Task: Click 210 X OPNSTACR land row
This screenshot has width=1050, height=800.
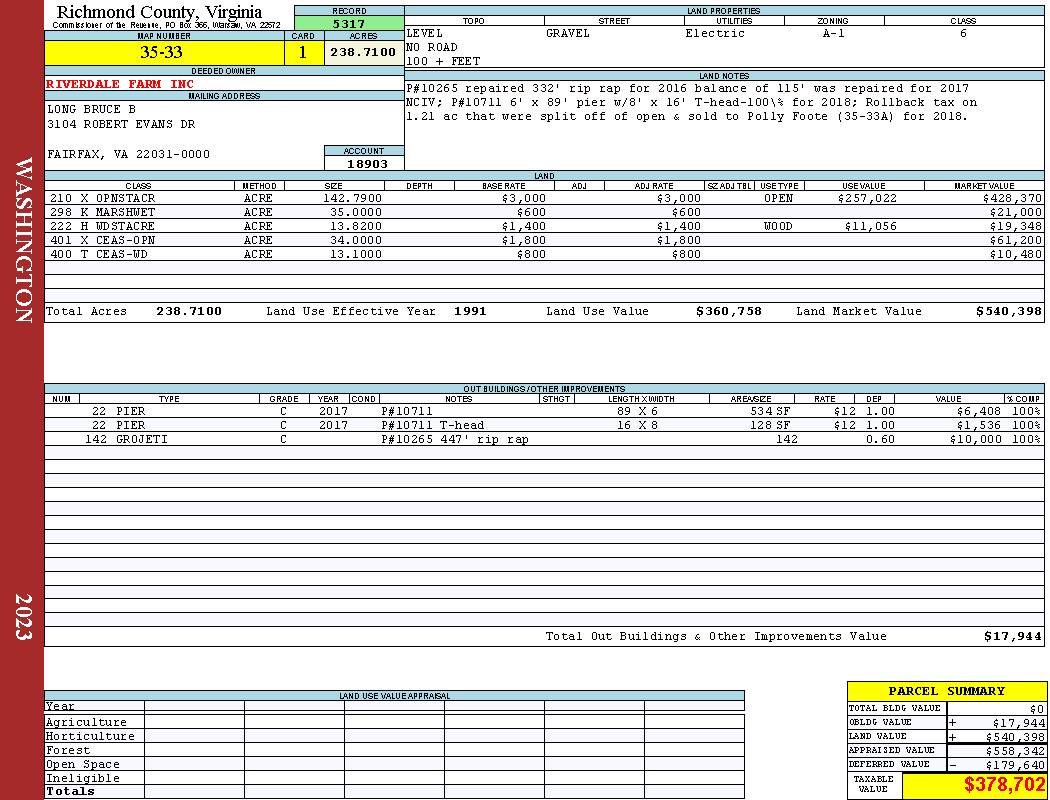Action: point(544,198)
